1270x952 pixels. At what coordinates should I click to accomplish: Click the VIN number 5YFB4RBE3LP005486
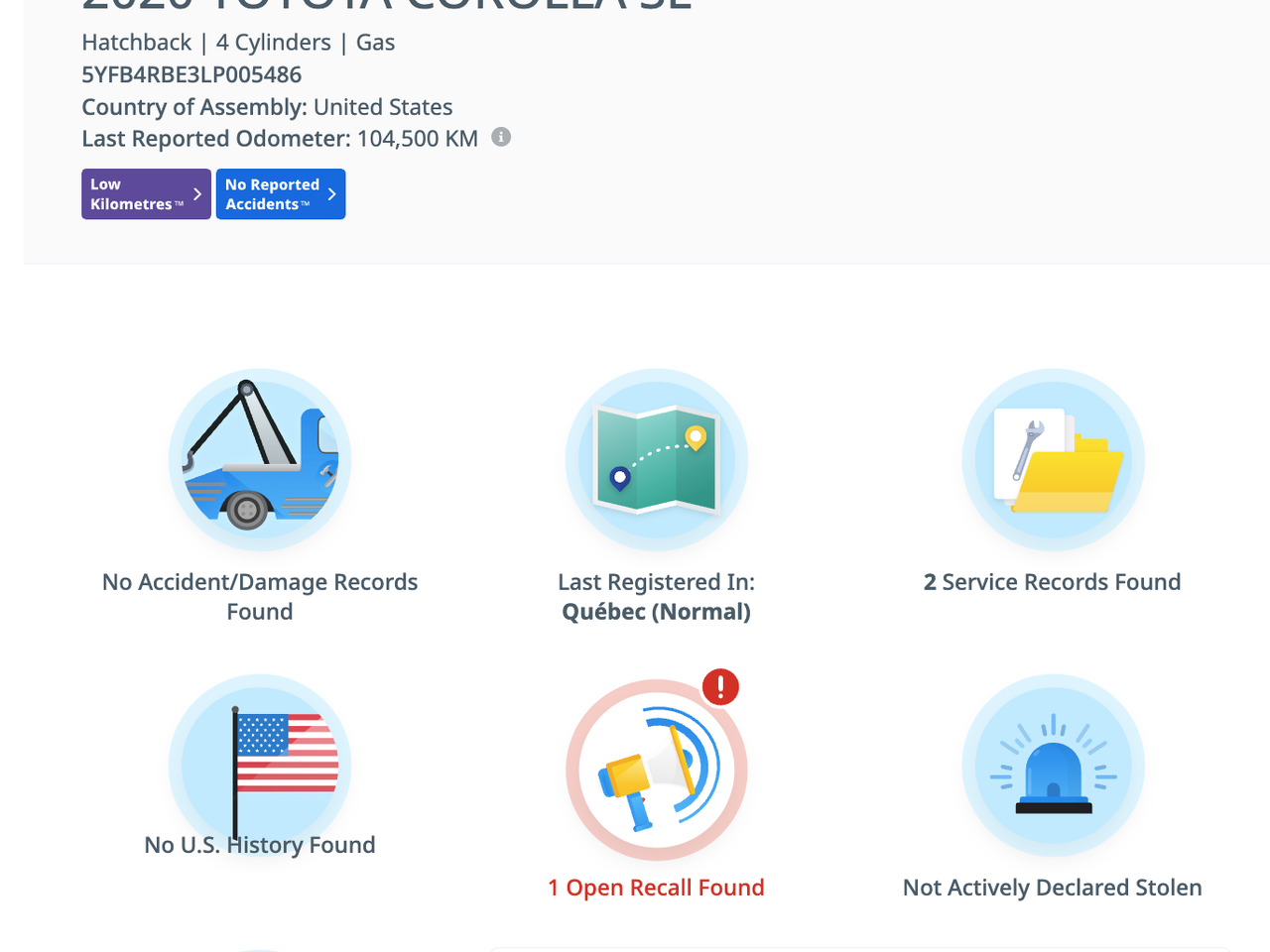coord(191,74)
